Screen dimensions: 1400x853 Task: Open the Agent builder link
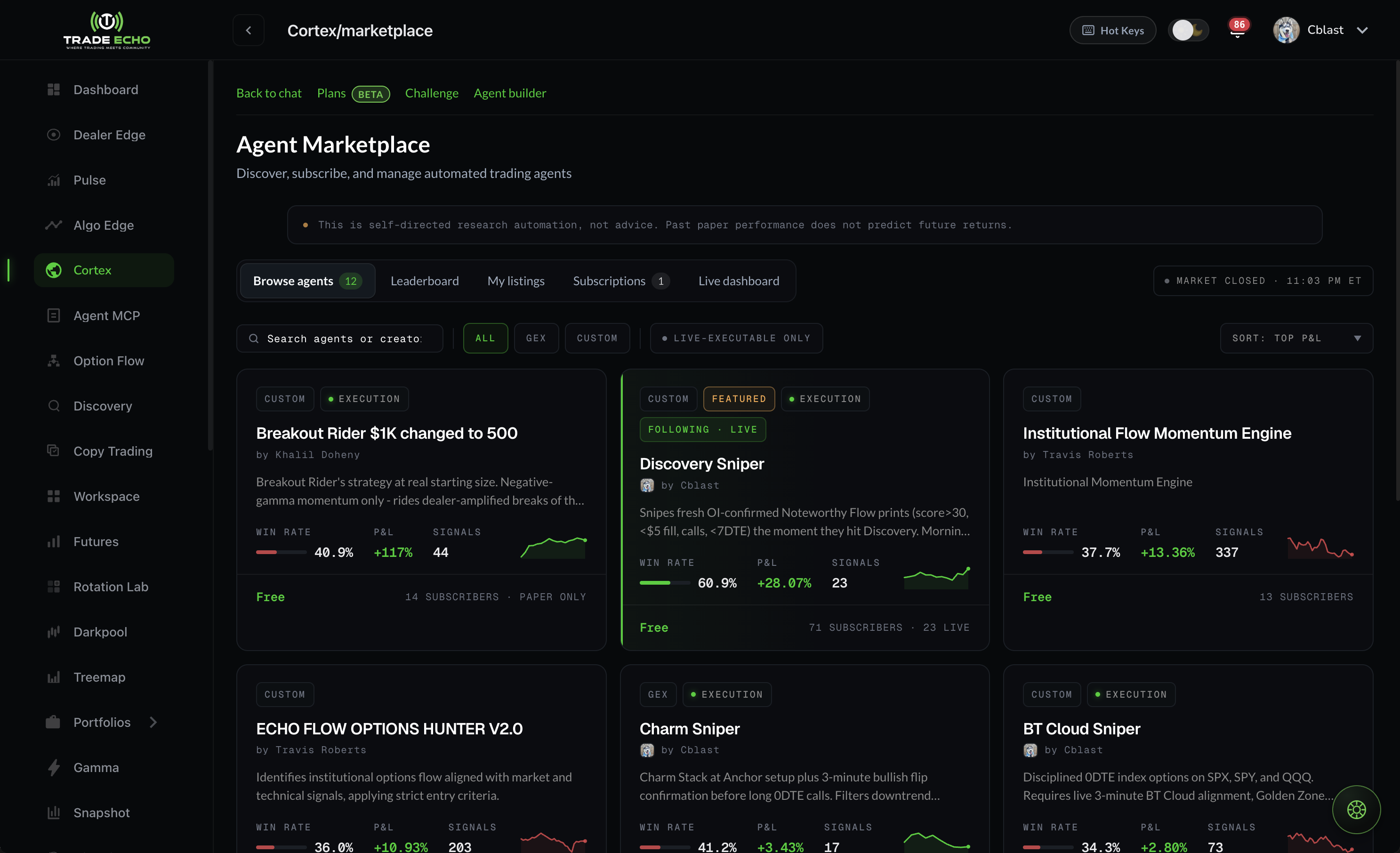510,93
